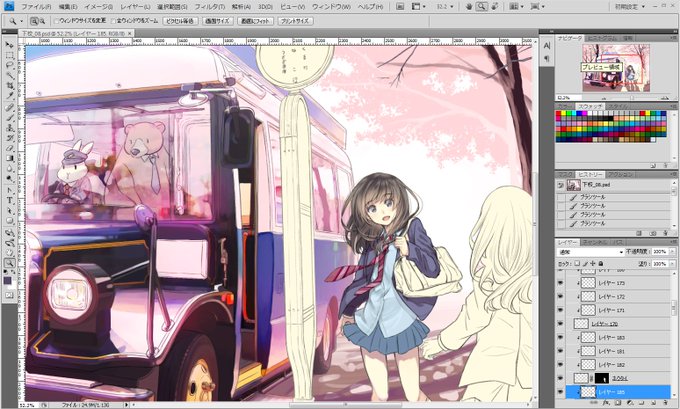Image resolution: width=680 pixels, height=409 pixels.
Task: Open the 初期設定 workspace dropdown
Action: click(630, 7)
